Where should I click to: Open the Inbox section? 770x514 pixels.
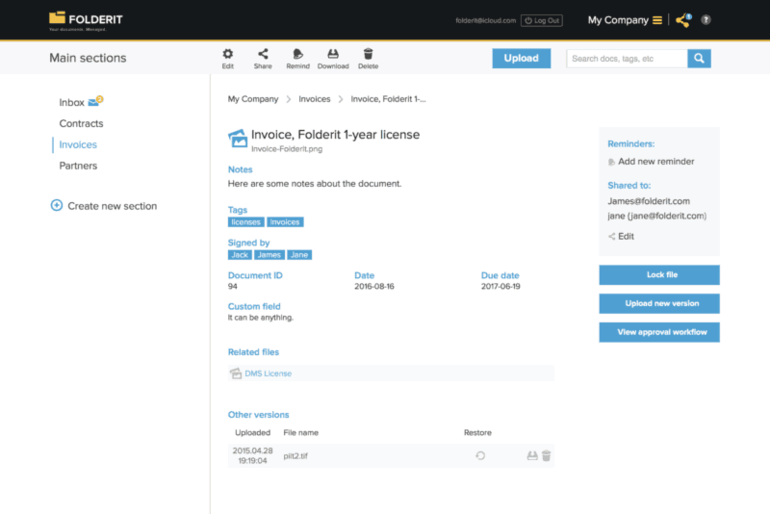coord(72,103)
